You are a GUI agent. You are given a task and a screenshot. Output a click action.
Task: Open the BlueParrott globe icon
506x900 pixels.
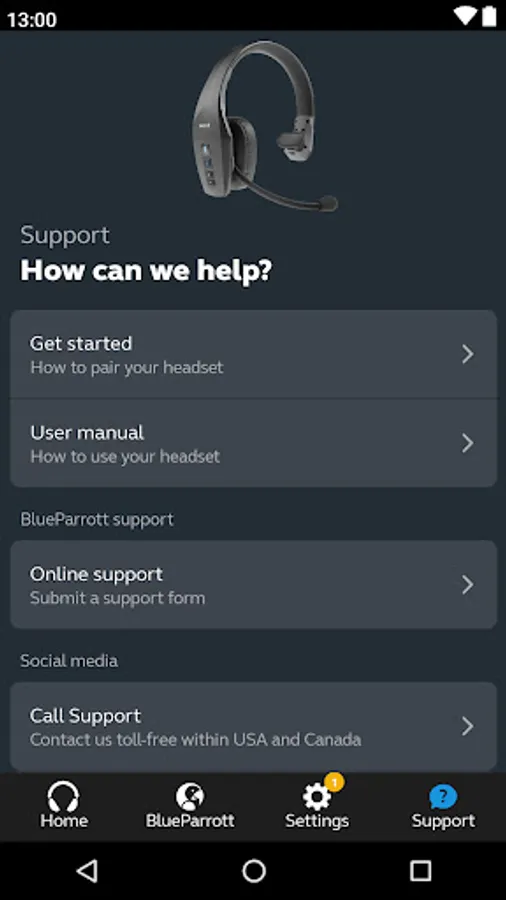pyautogui.click(x=190, y=797)
